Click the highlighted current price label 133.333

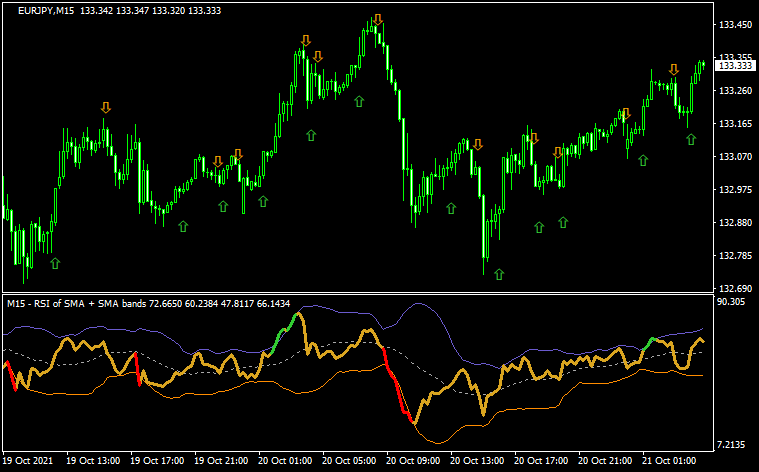click(x=736, y=66)
